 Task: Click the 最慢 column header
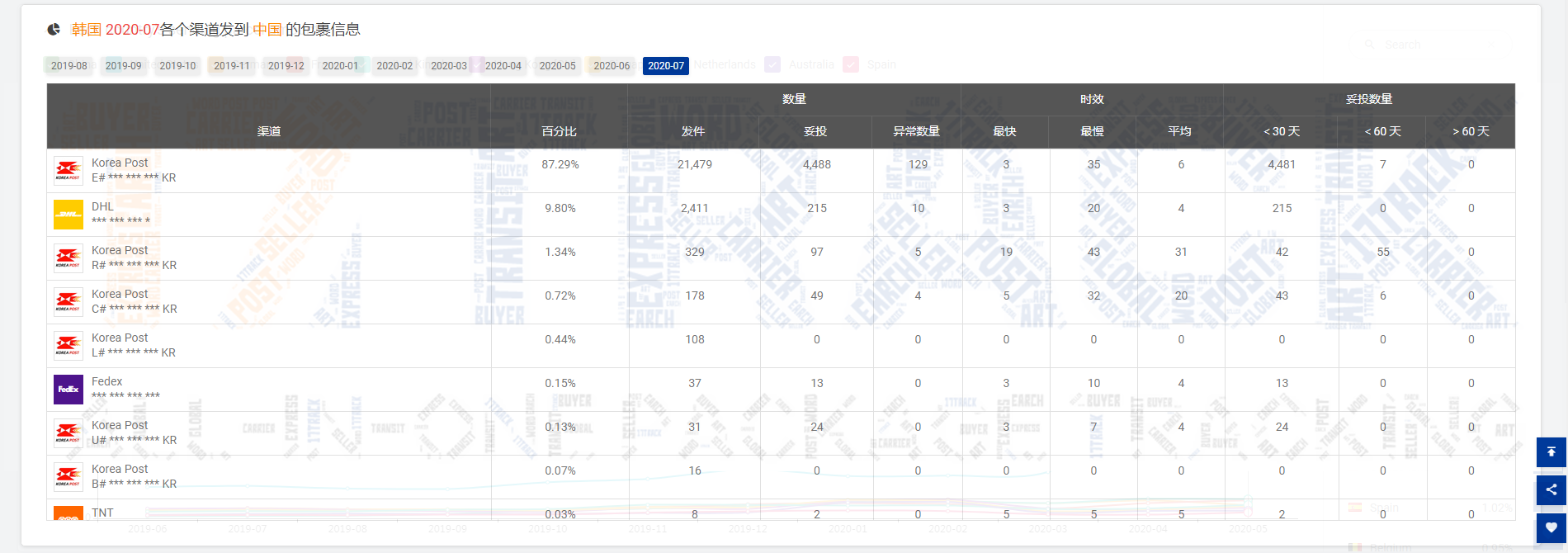point(1093,131)
